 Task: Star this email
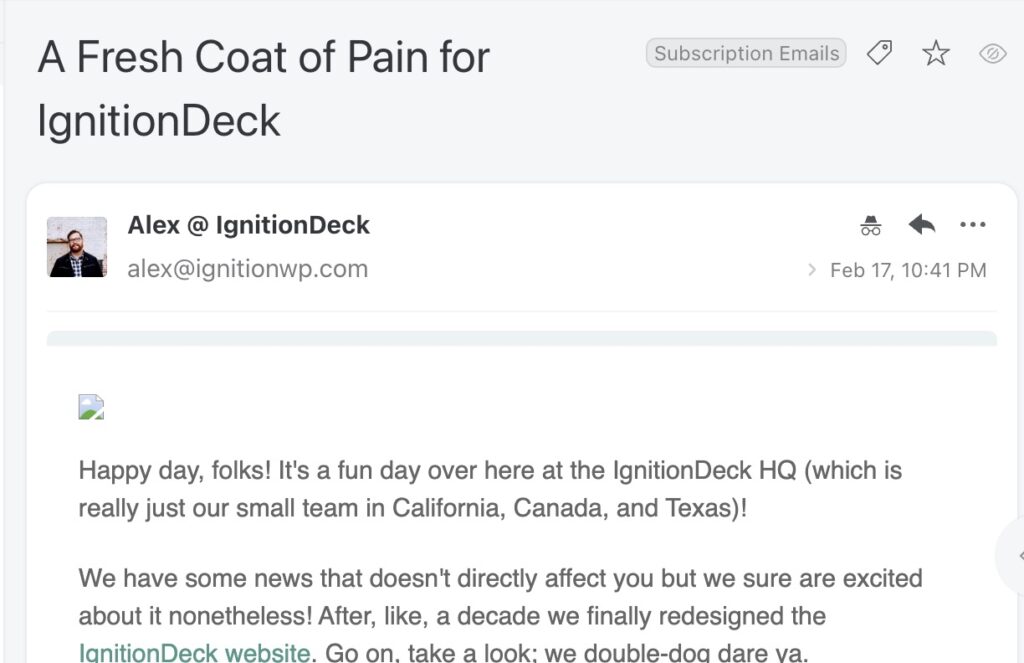click(x=936, y=53)
